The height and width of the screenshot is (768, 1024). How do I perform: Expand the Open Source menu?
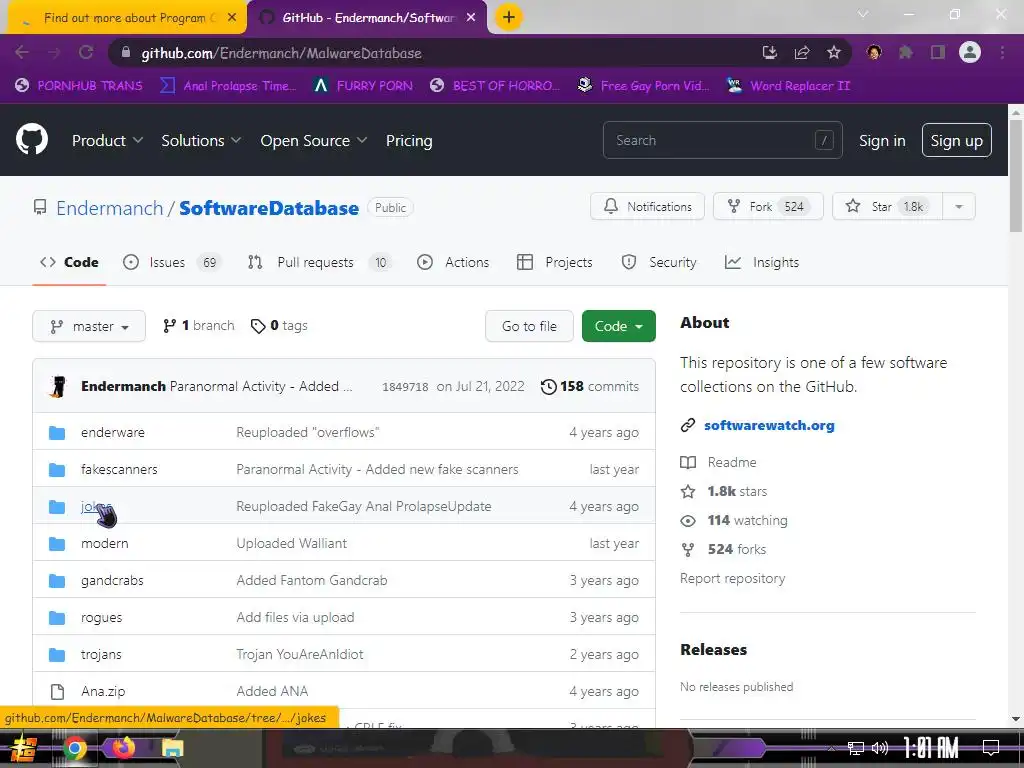click(x=313, y=140)
